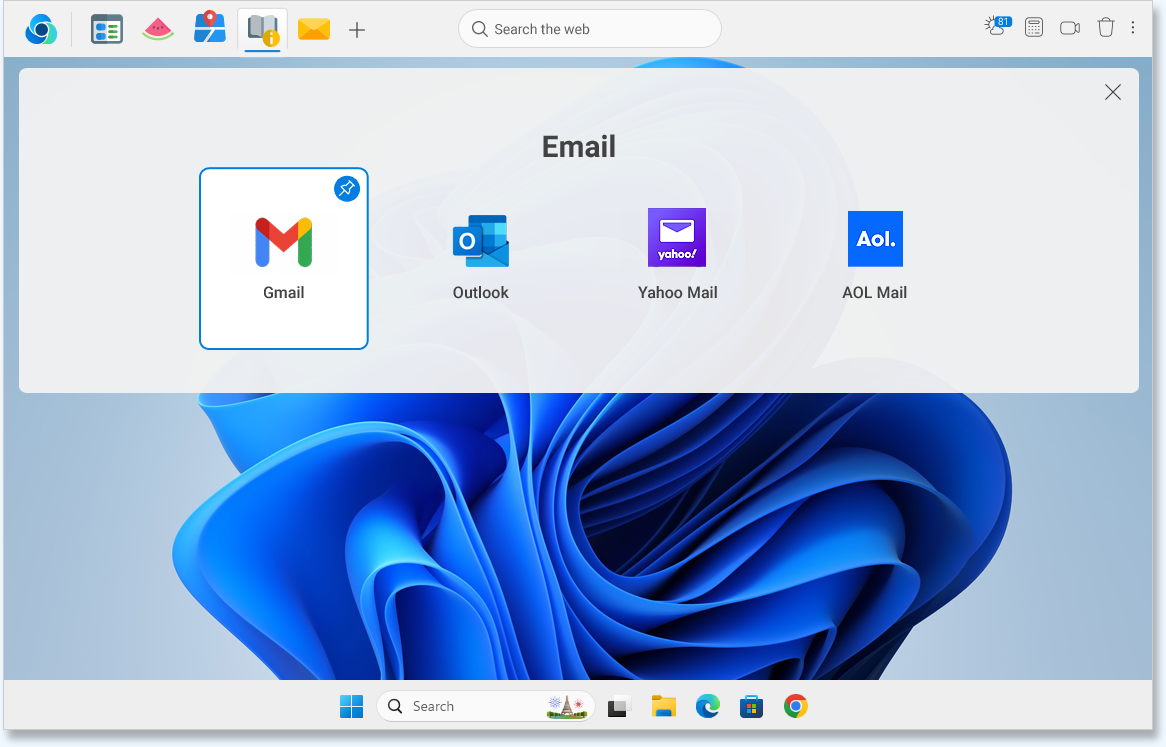
Task: Switch to the yellow envelope mail tab
Action: click(x=314, y=29)
